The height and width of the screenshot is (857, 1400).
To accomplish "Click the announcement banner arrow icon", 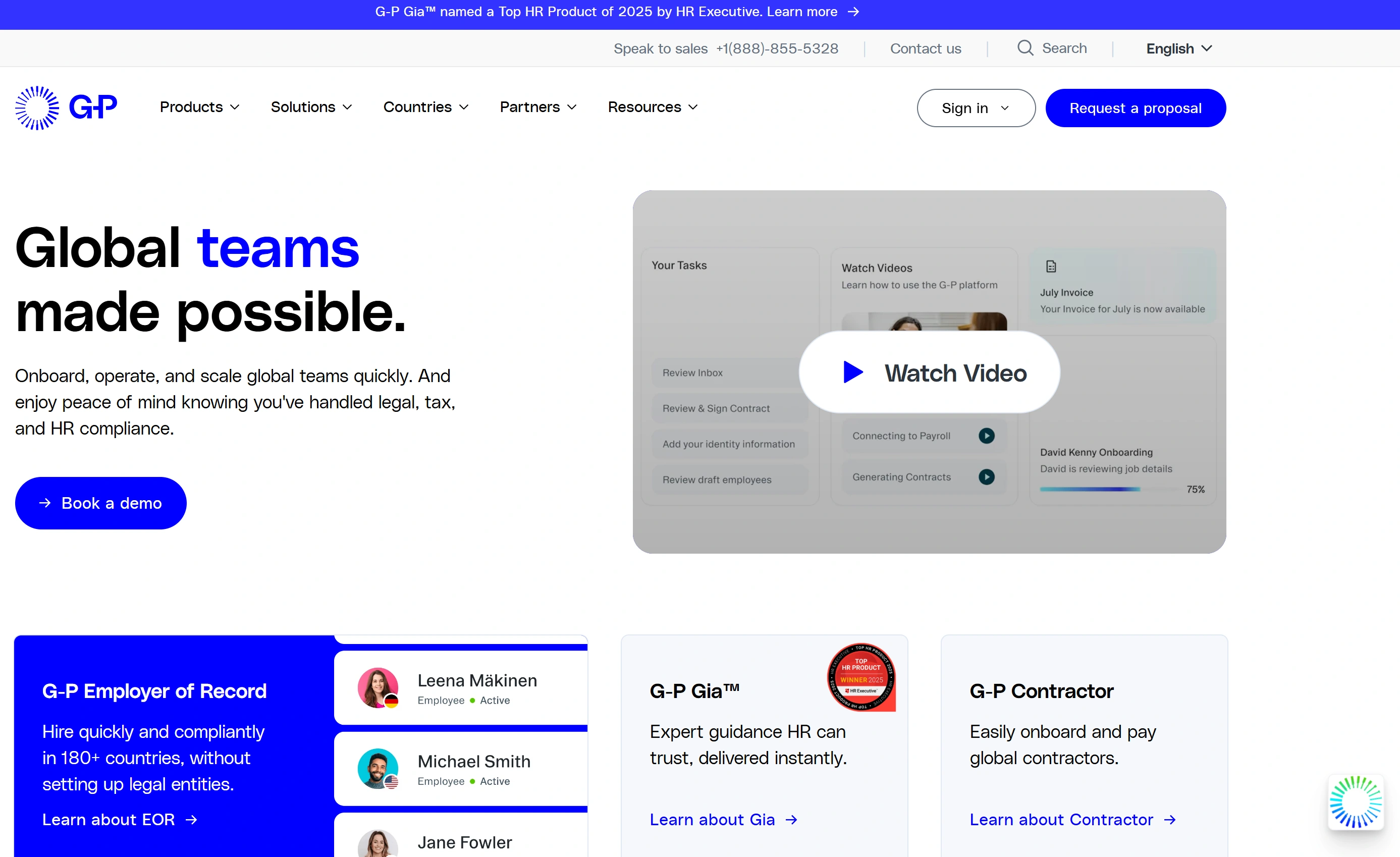I will (853, 12).
